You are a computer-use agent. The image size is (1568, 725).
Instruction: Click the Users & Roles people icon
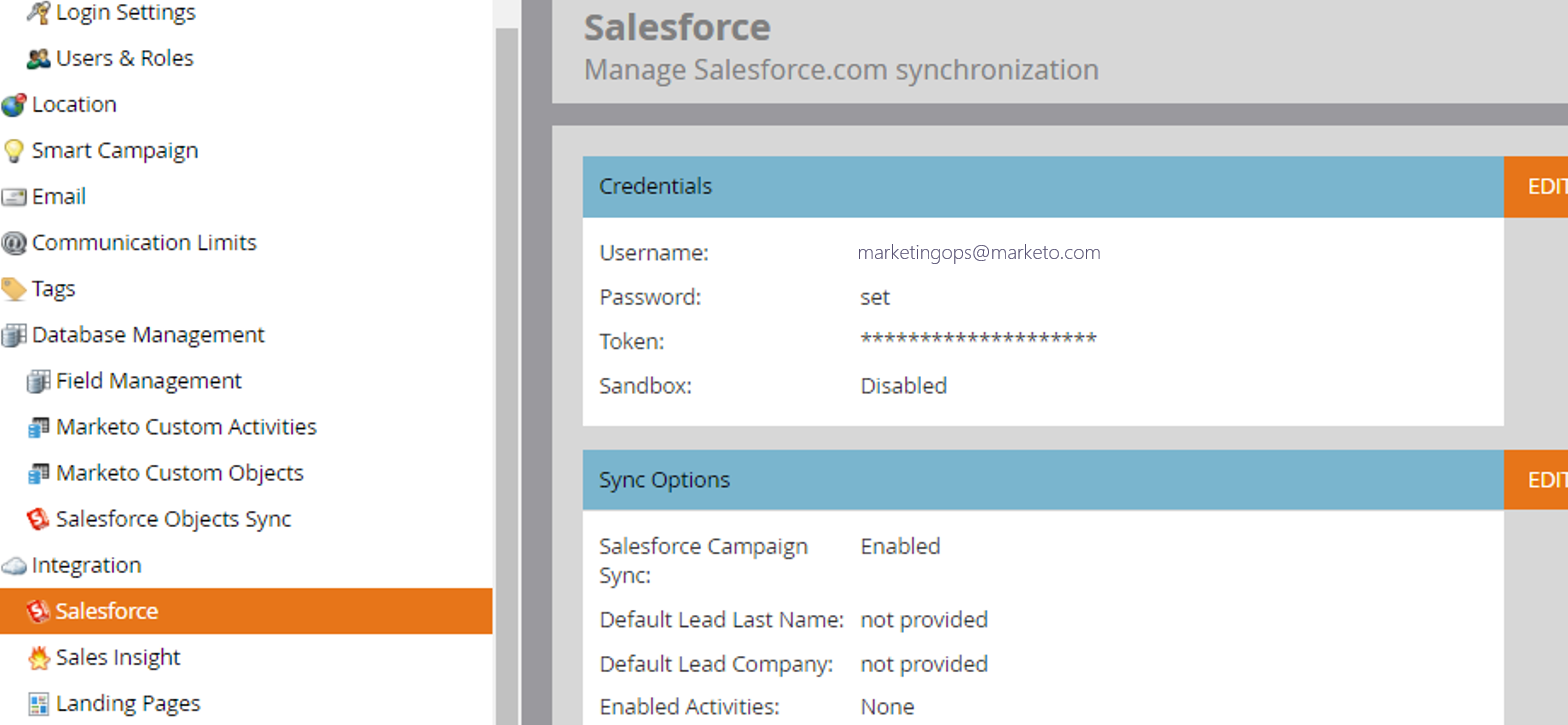pyautogui.click(x=38, y=59)
